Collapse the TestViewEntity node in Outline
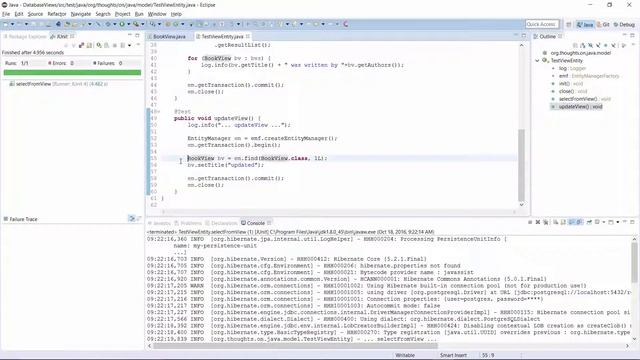 (537, 60)
